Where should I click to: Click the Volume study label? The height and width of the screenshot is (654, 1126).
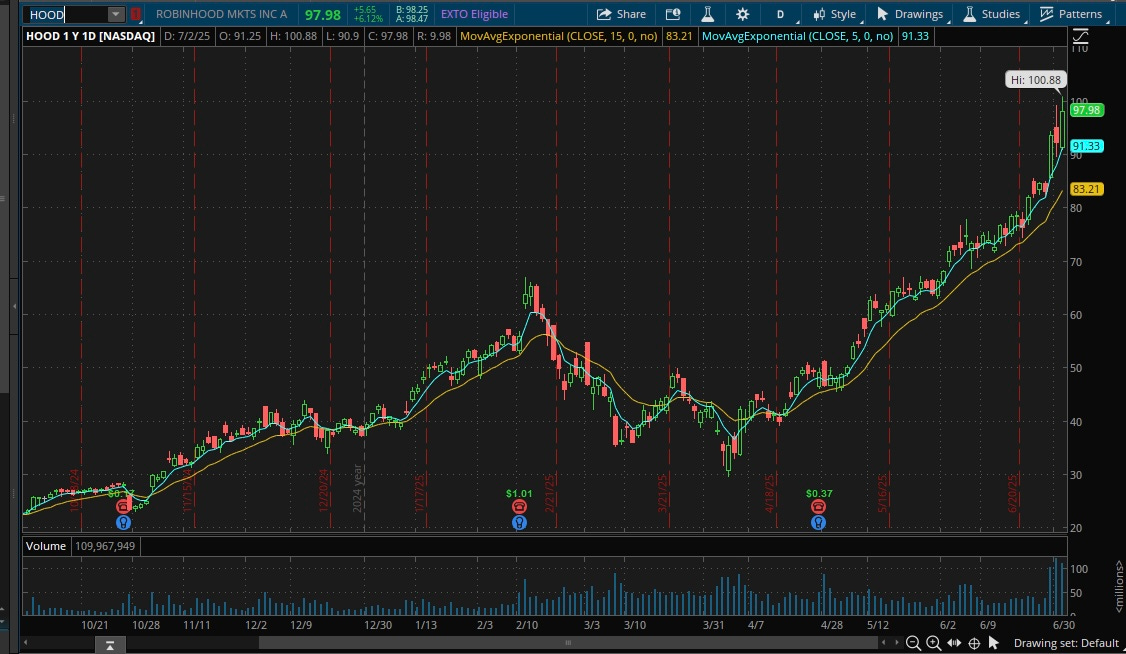click(x=46, y=546)
